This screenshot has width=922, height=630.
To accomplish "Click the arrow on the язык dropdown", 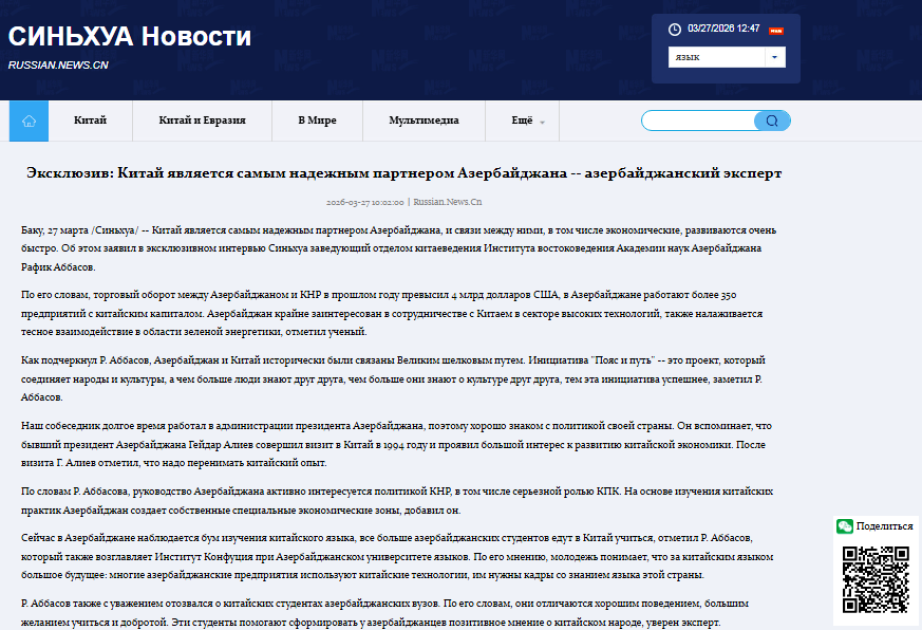I will click(x=775, y=57).
